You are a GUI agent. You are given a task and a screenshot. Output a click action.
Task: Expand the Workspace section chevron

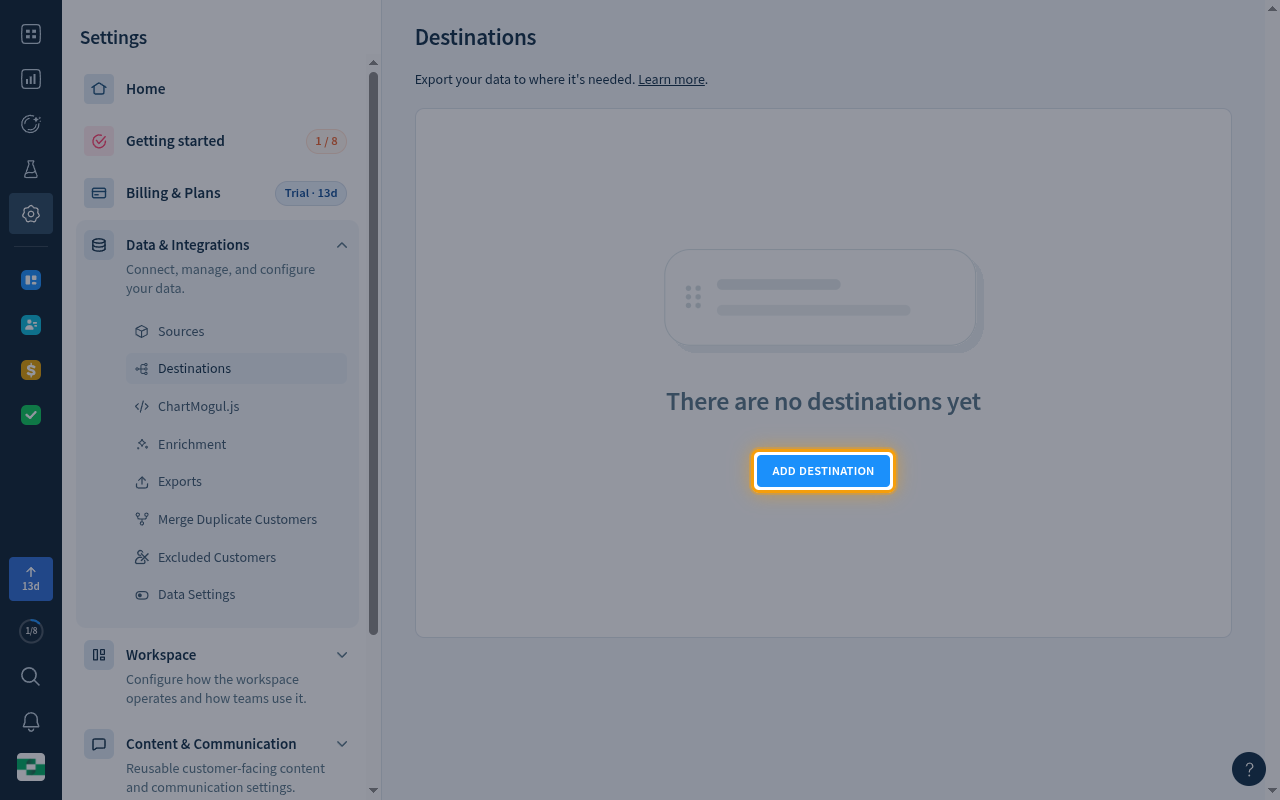pyautogui.click(x=342, y=655)
